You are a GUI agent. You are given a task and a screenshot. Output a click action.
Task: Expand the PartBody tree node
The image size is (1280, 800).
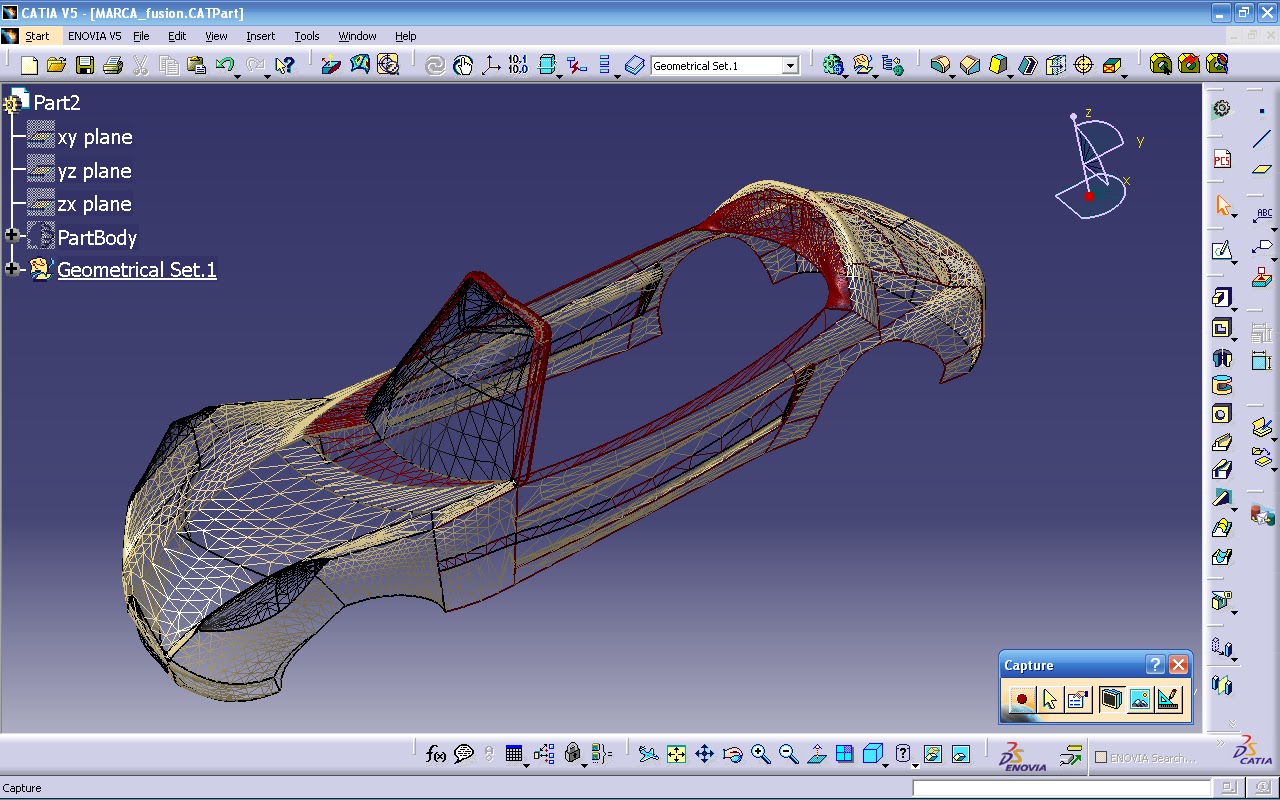point(10,236)
